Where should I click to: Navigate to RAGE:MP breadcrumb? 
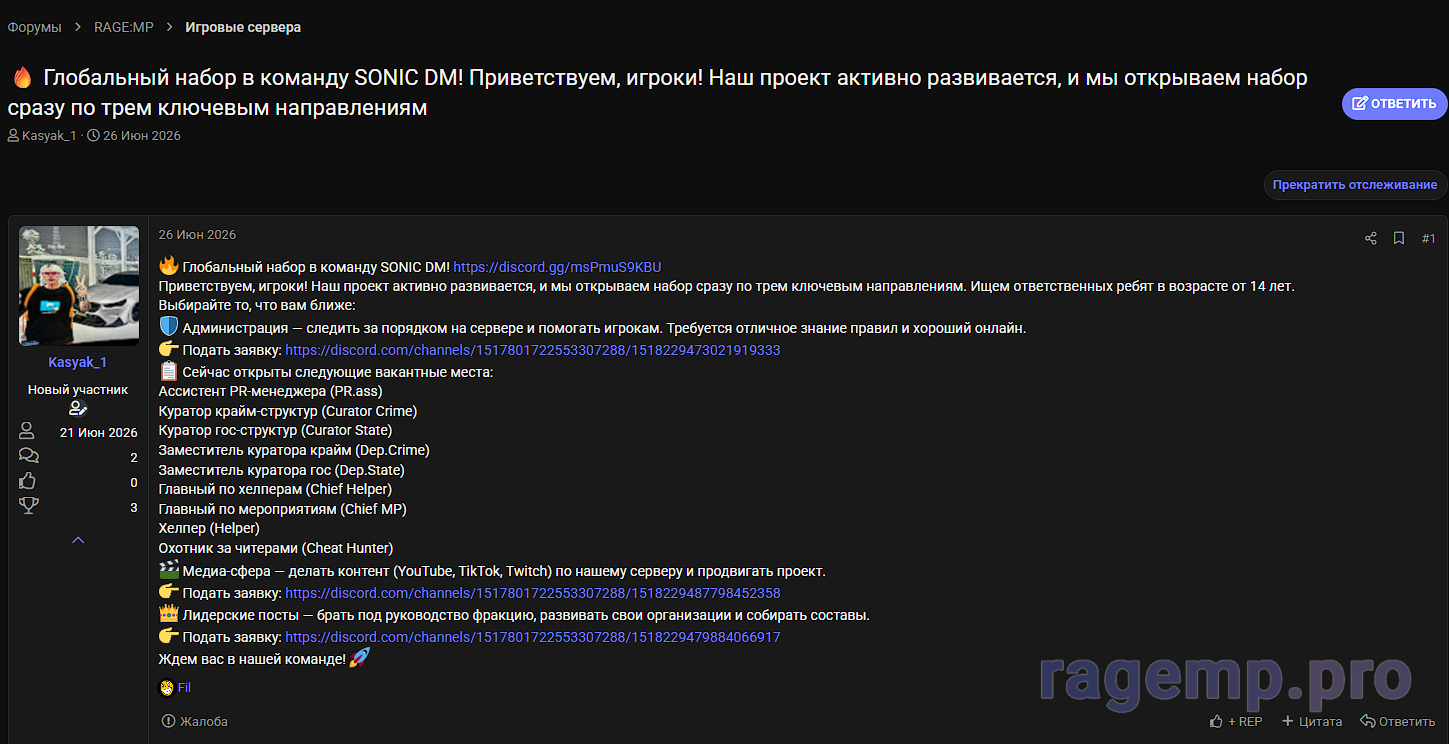pyautogui.click(x=124, y=27)
